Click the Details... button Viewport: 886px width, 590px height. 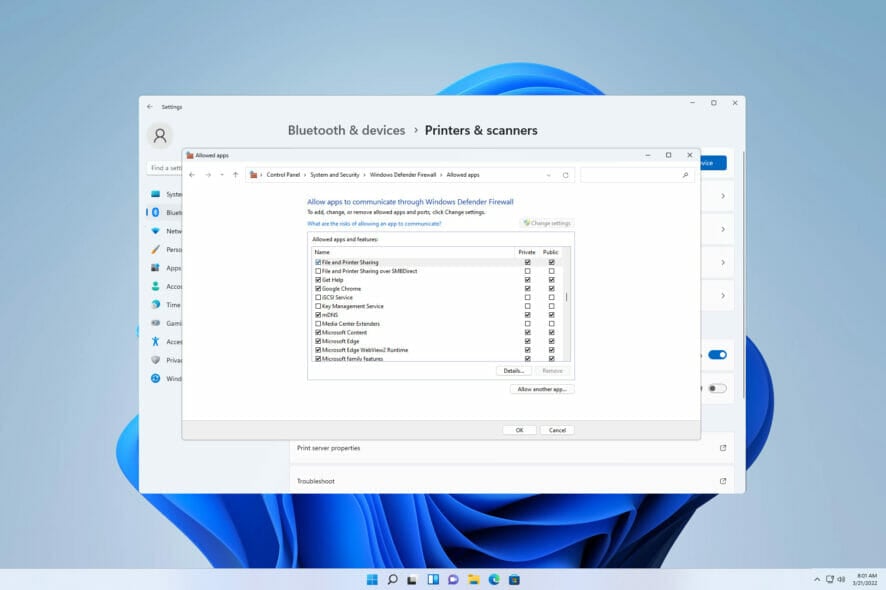tap(514, 371)
